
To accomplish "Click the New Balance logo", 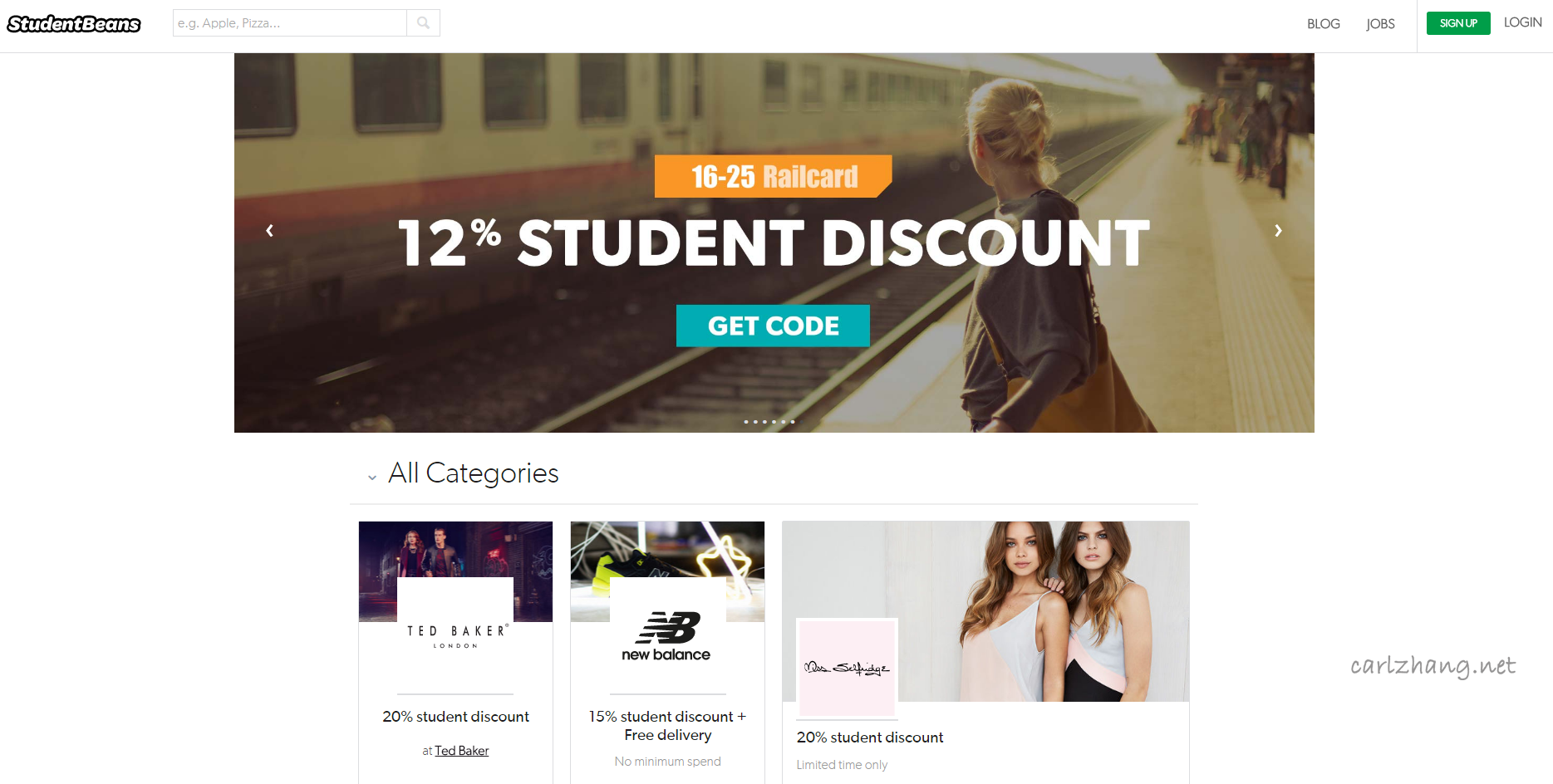I will (x=667, y=635).
